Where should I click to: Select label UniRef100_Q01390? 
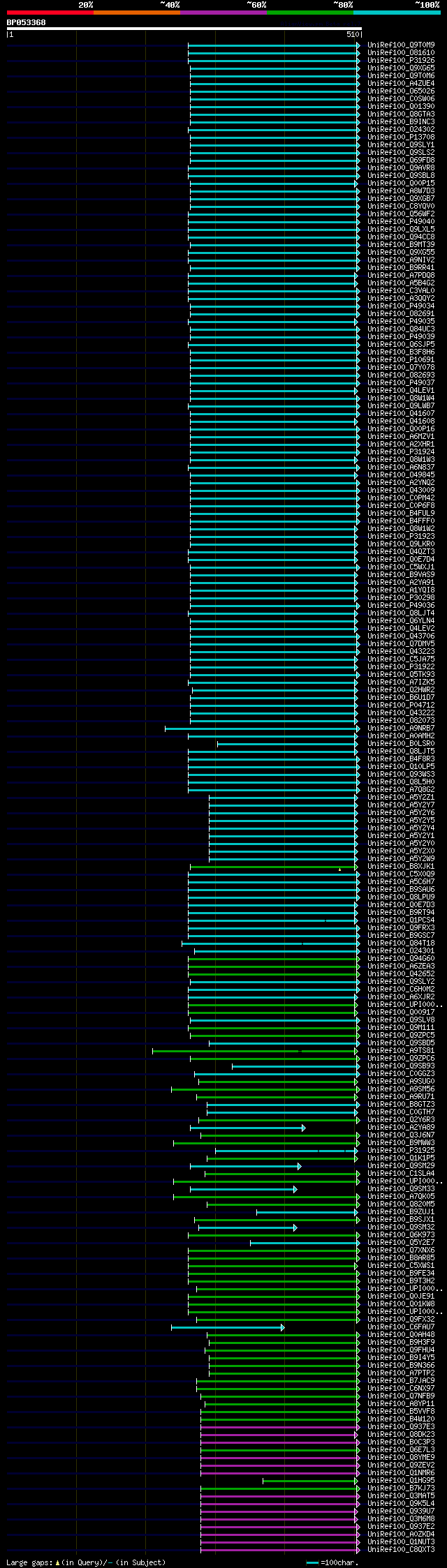(401, 107)
